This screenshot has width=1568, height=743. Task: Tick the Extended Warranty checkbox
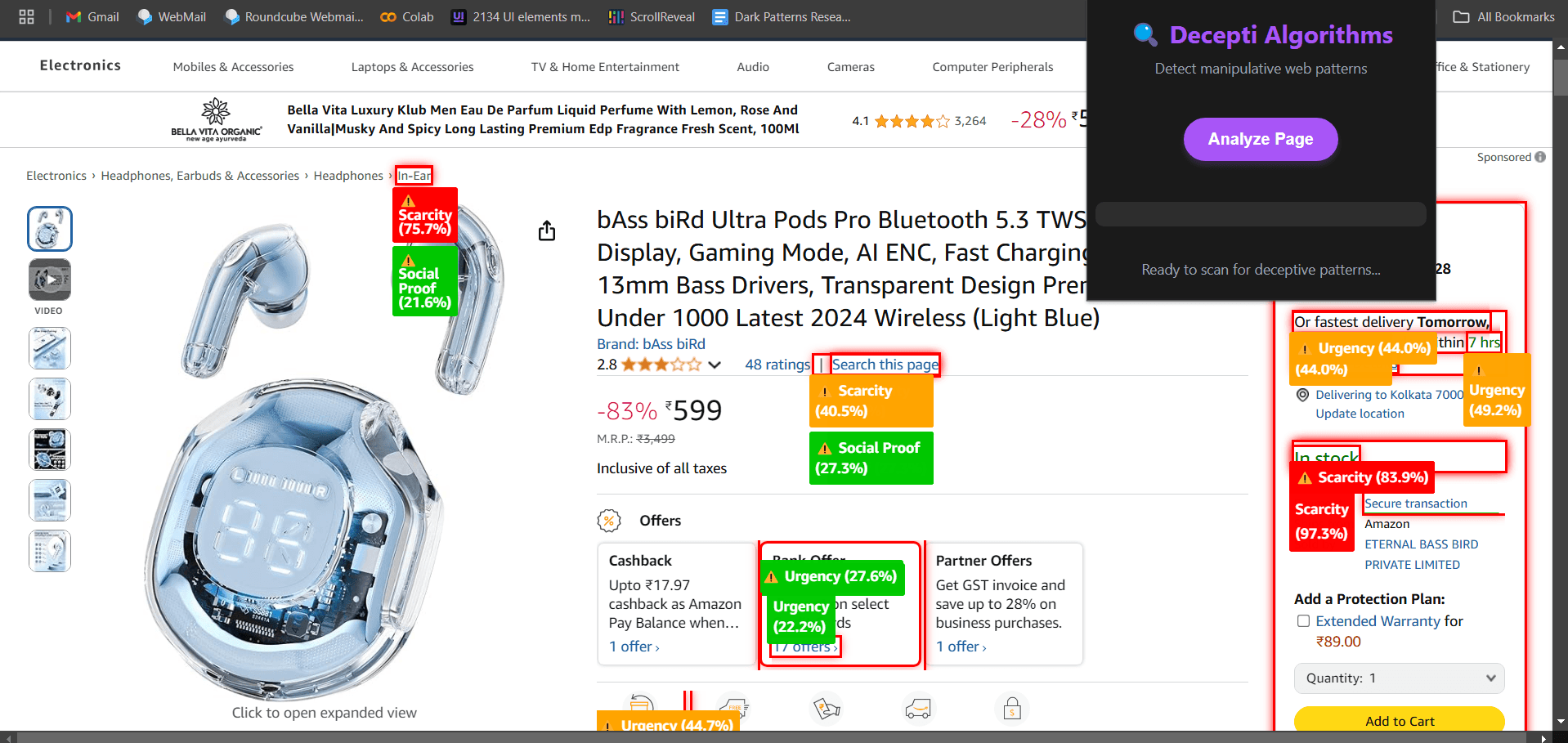pos(1303,621)
